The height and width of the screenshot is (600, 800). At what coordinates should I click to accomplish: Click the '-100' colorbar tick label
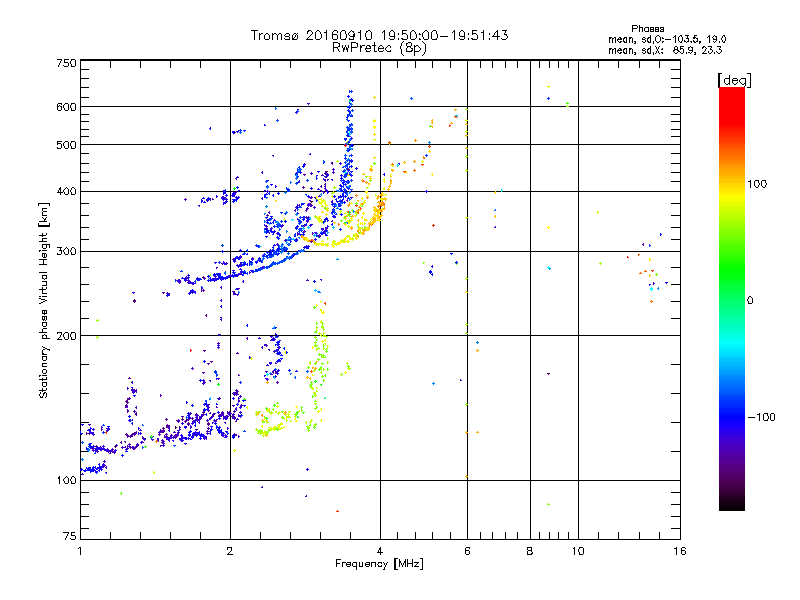(x=761, y=417)
